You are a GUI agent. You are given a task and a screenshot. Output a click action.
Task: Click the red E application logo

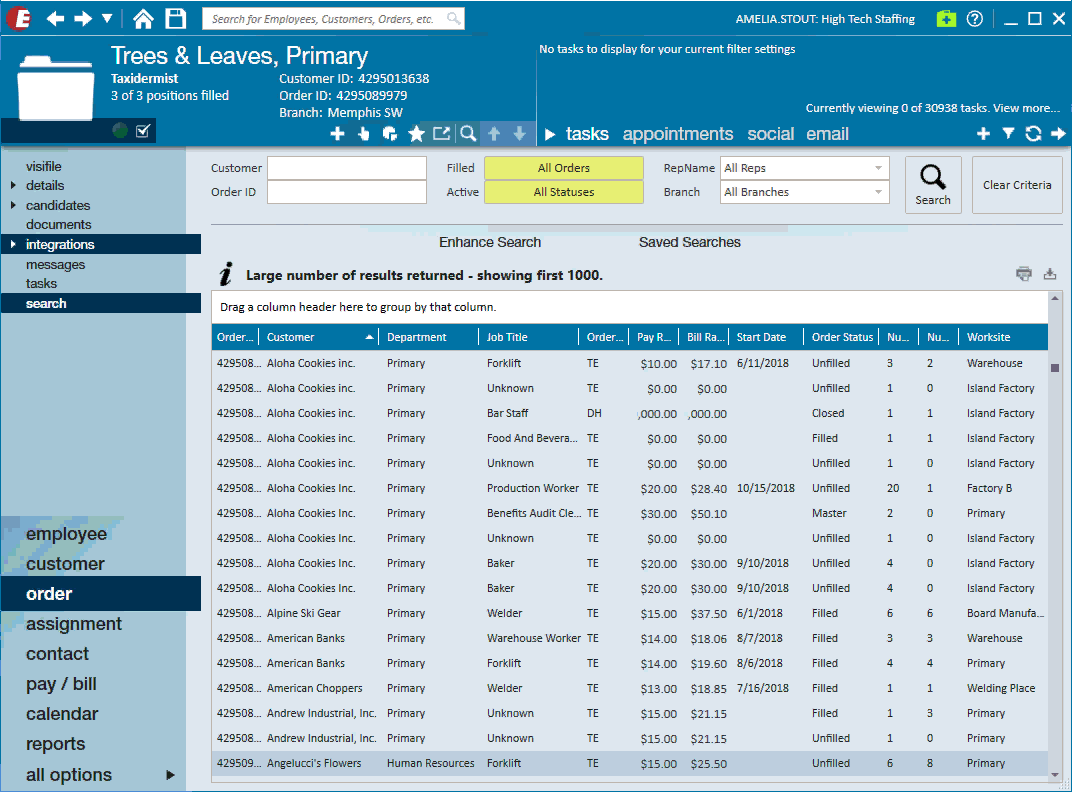click(x=18, y=18)
